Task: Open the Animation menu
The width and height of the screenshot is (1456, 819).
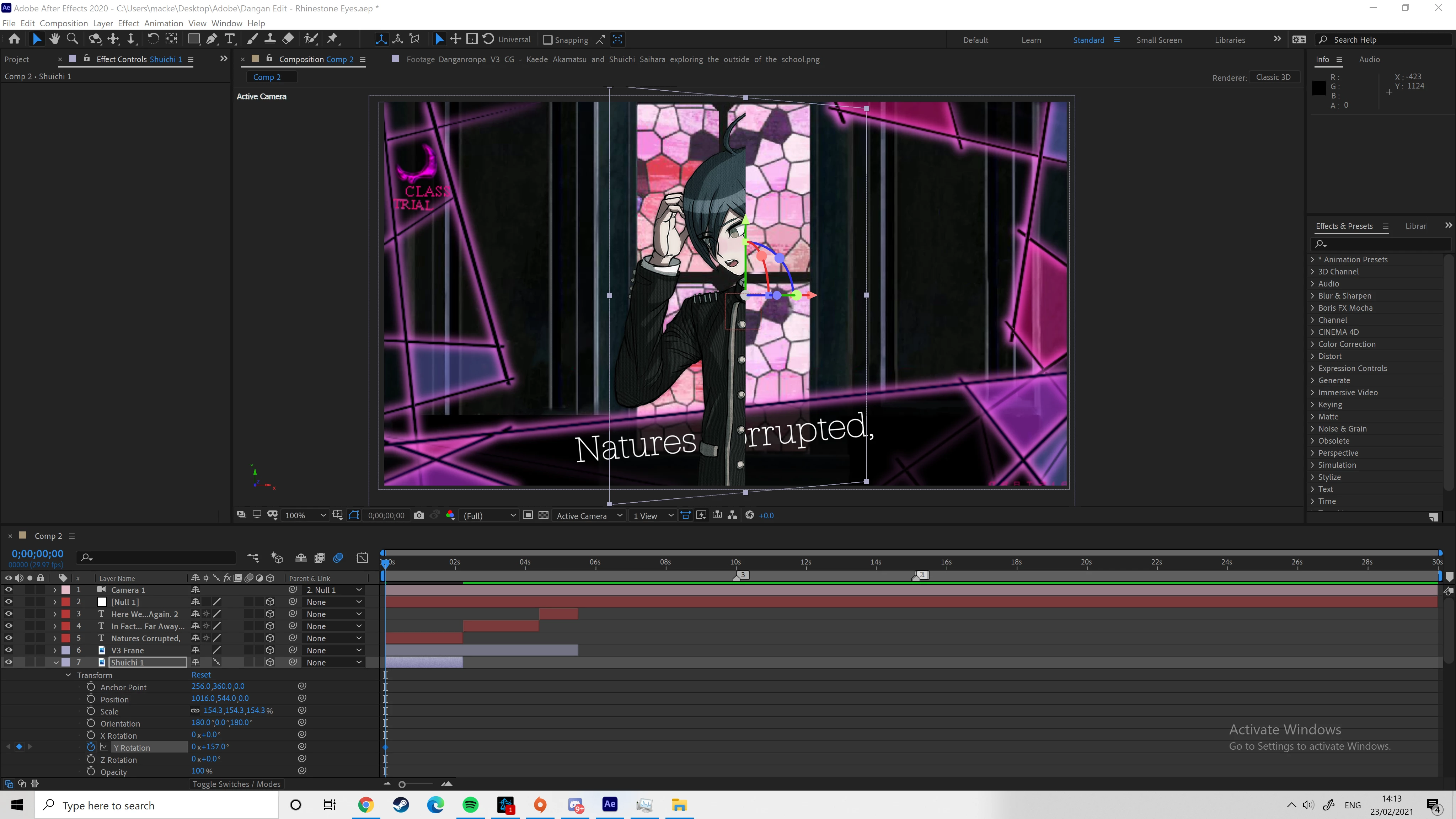Action: 164,23
